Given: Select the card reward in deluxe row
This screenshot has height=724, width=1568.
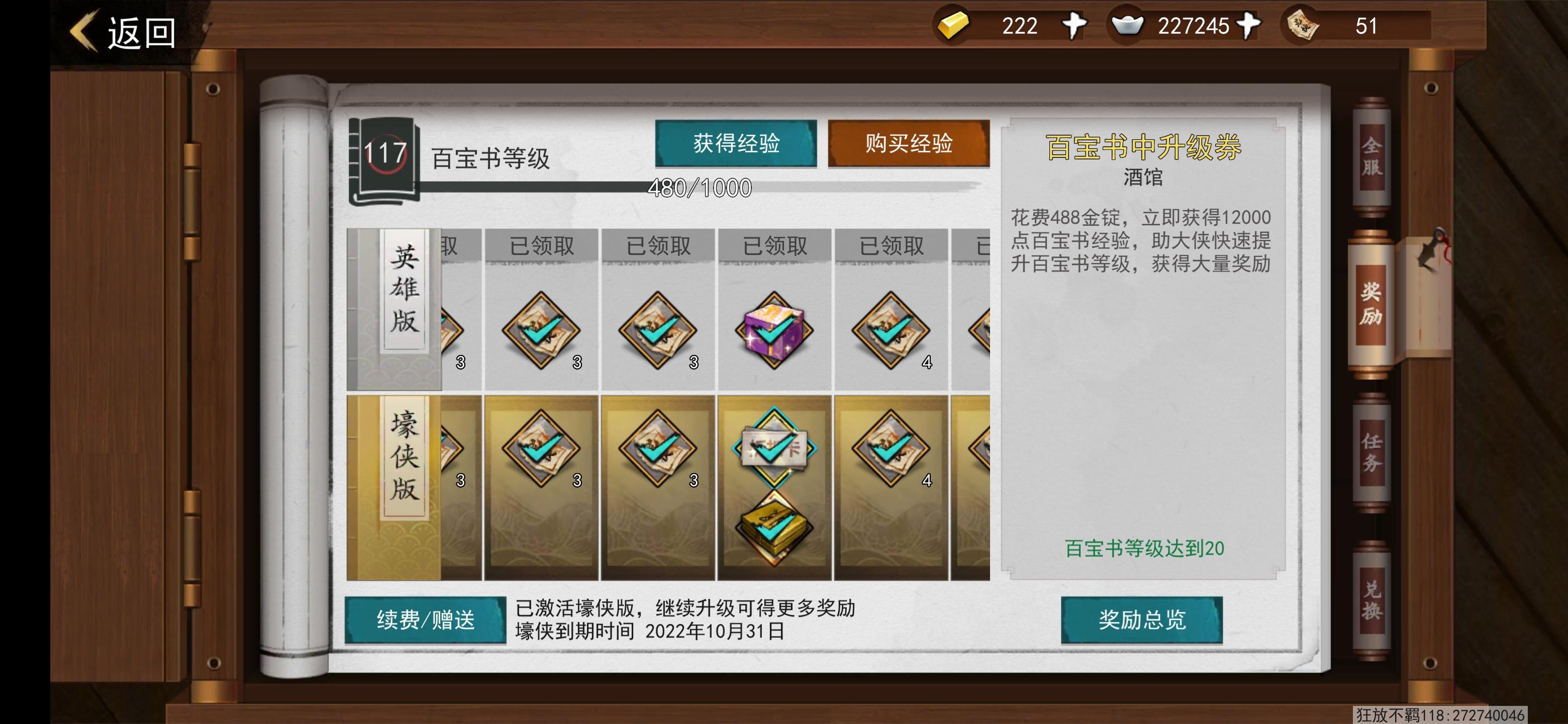Looking at the screenshot, I should tap(774, 448).
